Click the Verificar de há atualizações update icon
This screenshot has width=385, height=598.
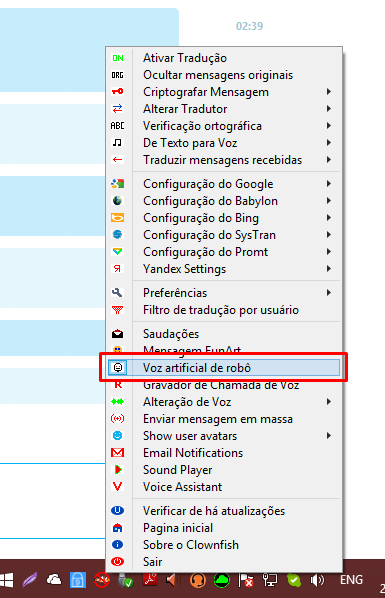(118, 511)
